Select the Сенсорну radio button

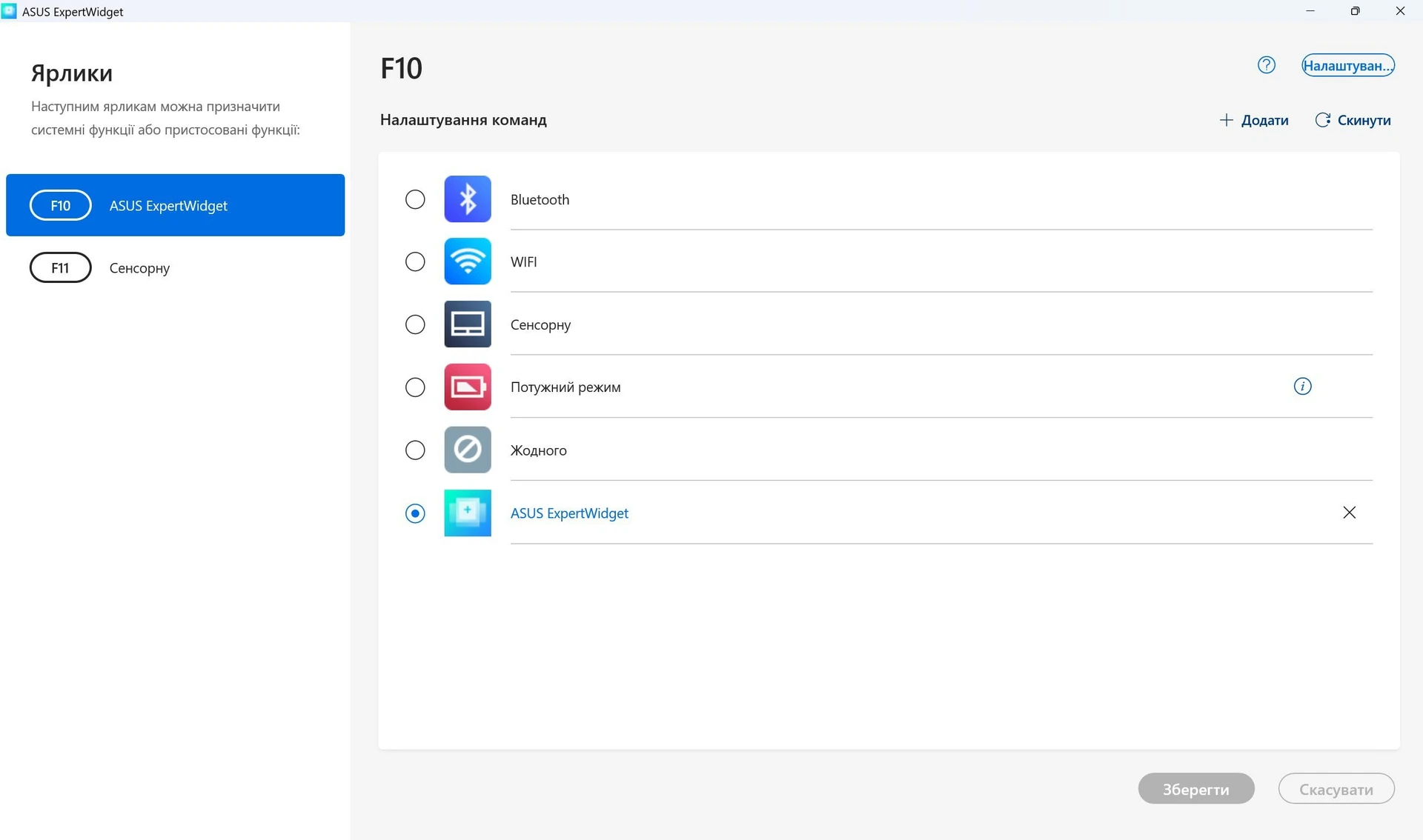click(x=415, y=324)
